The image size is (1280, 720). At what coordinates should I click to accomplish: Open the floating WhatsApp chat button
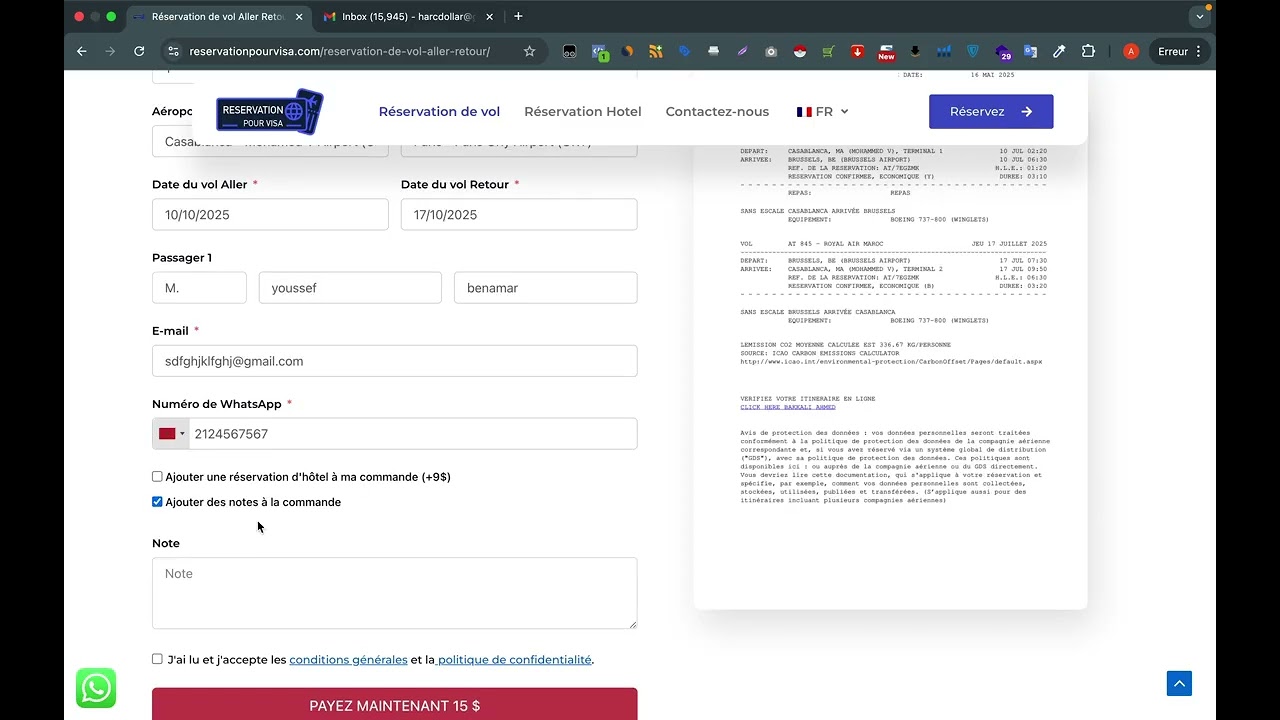96,688
